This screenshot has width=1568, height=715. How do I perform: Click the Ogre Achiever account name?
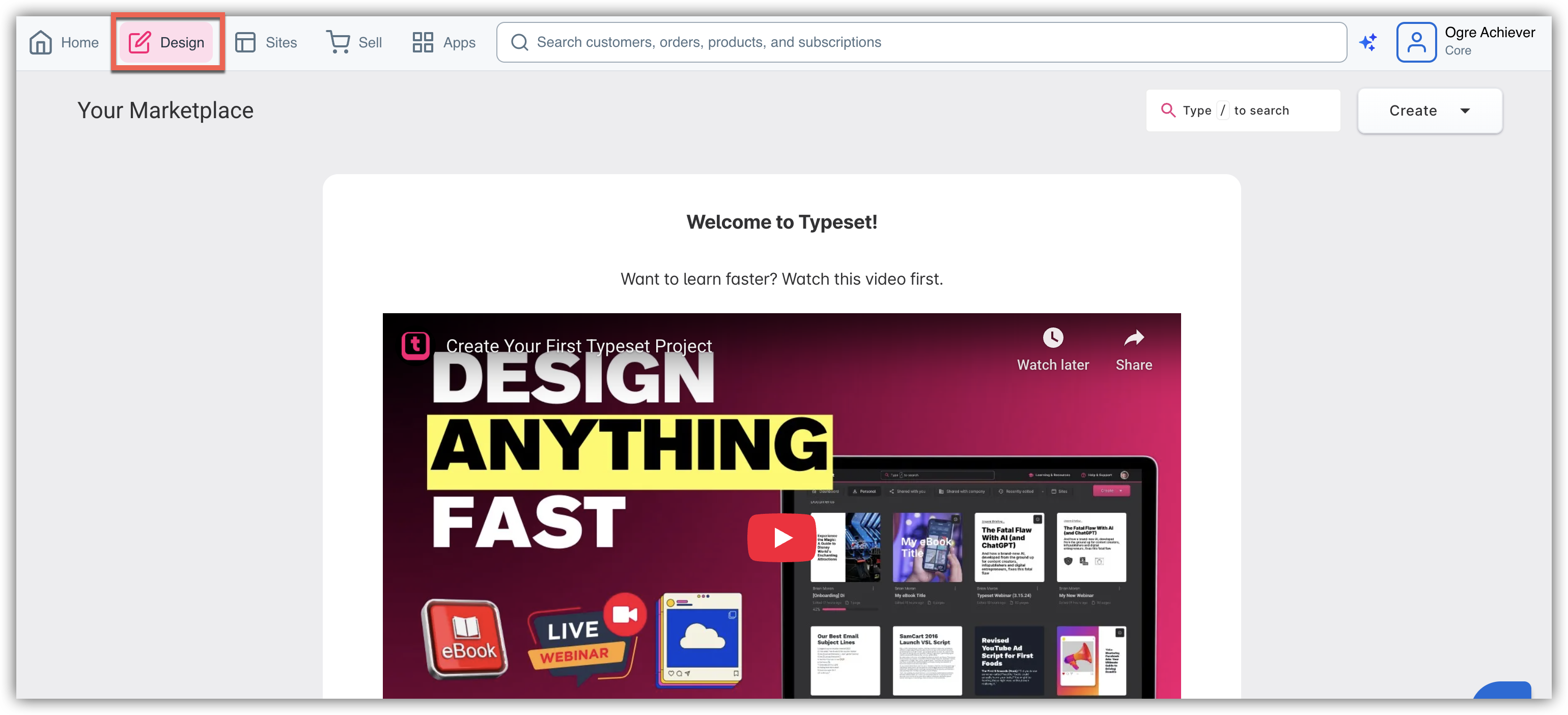pyautogui.click(x=1490, y=32)
